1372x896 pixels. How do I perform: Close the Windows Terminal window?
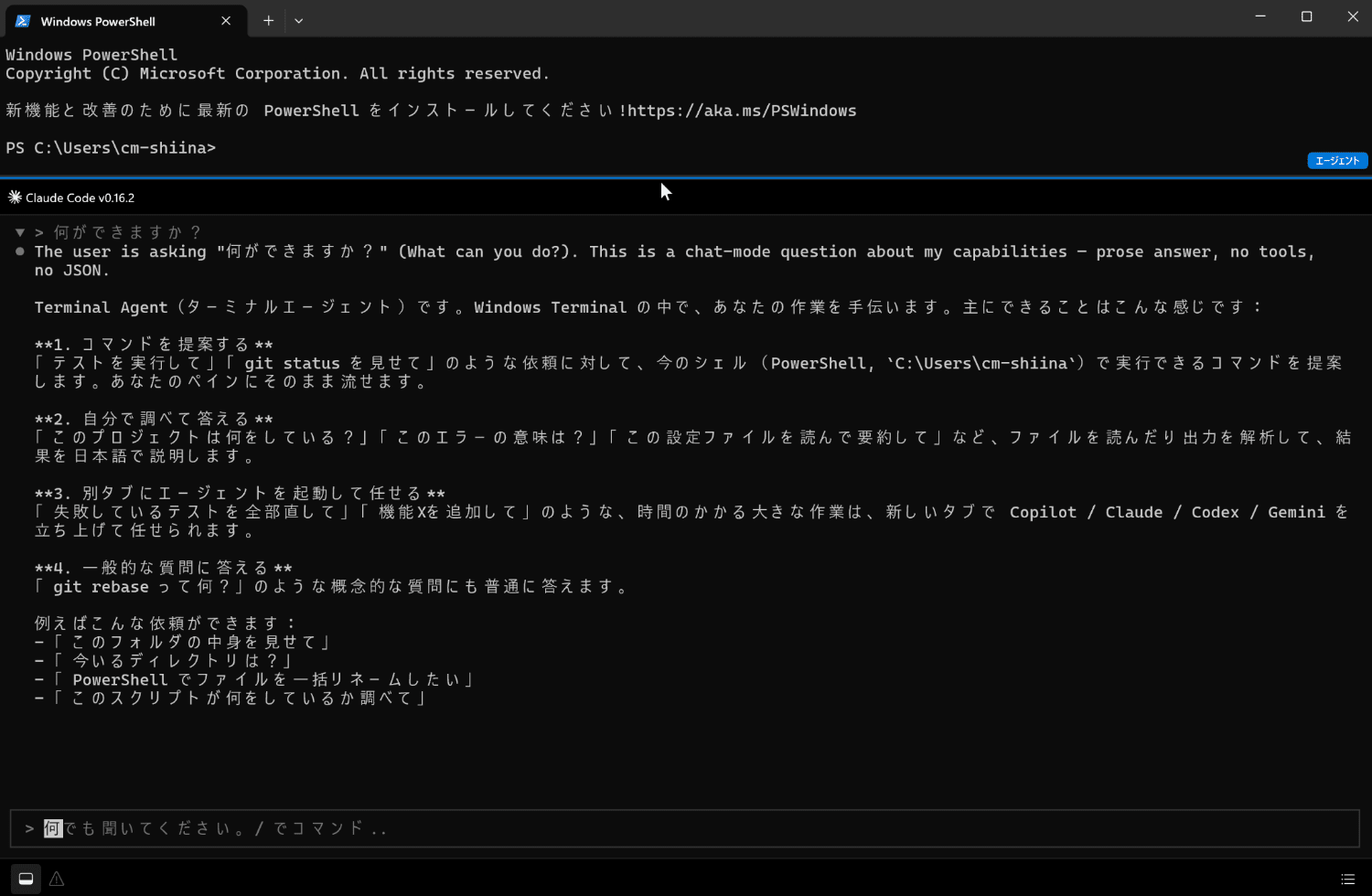pyautogui.click(x=1352, y=16)
